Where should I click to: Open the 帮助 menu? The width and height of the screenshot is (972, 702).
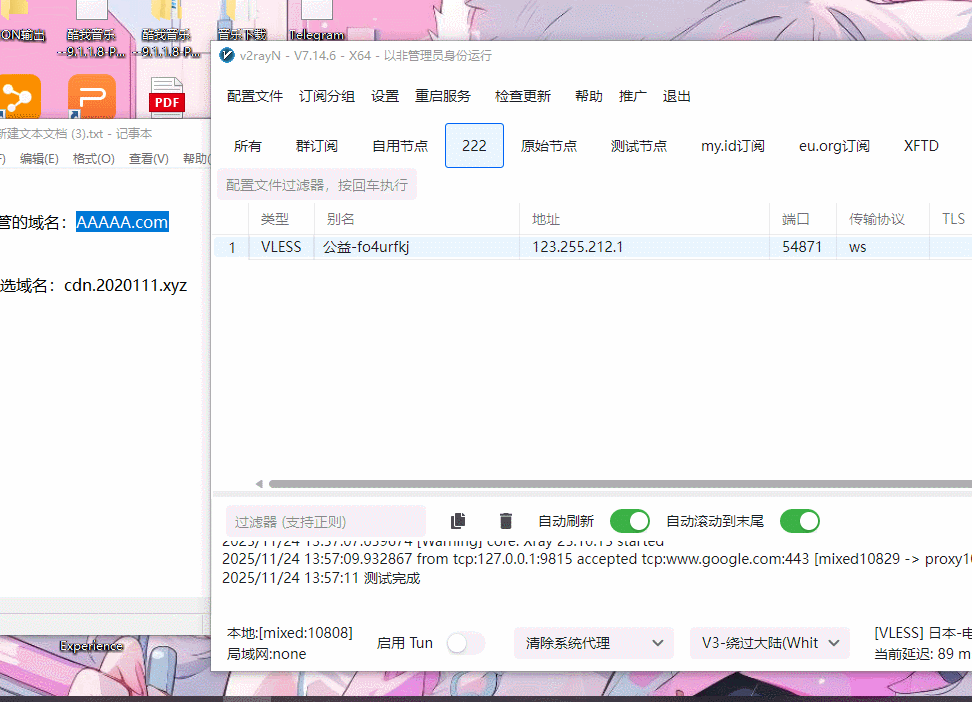coord(589,96)
